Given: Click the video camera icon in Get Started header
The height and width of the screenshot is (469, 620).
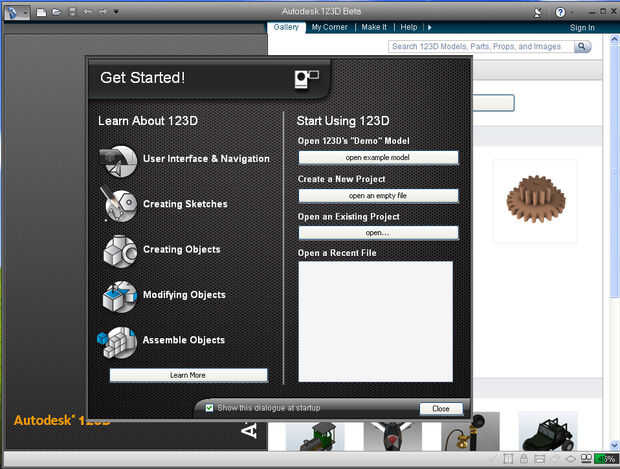Looking at the screenshot, I should pyautogui.click(x=306, y=79).
